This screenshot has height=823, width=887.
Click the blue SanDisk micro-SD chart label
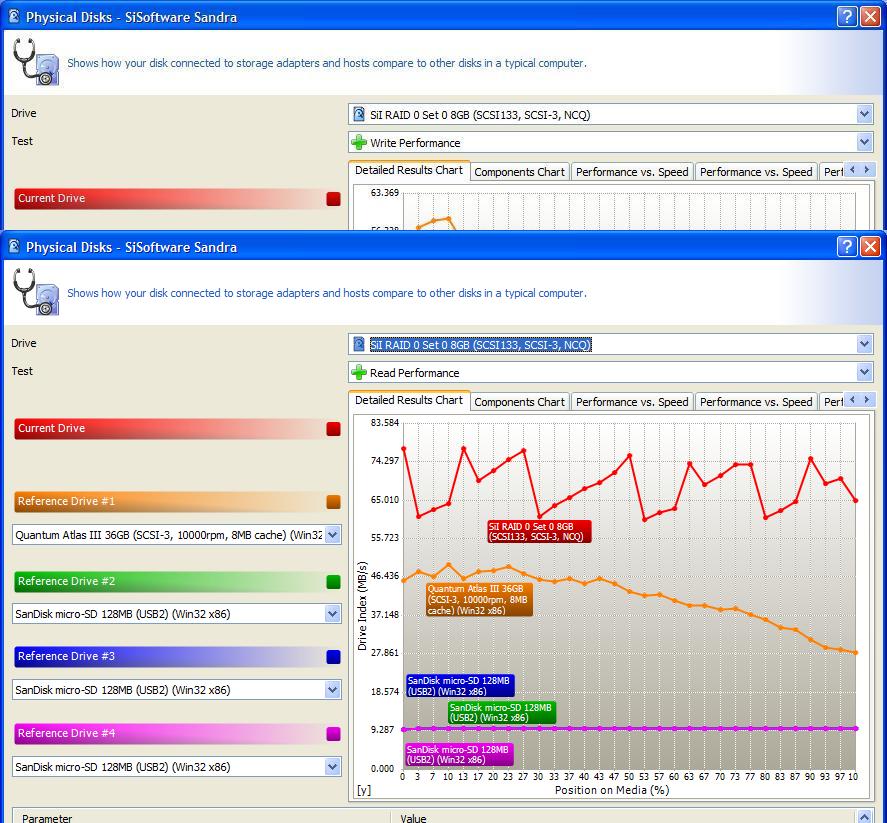pyautogui.click(x=460, y=686)
